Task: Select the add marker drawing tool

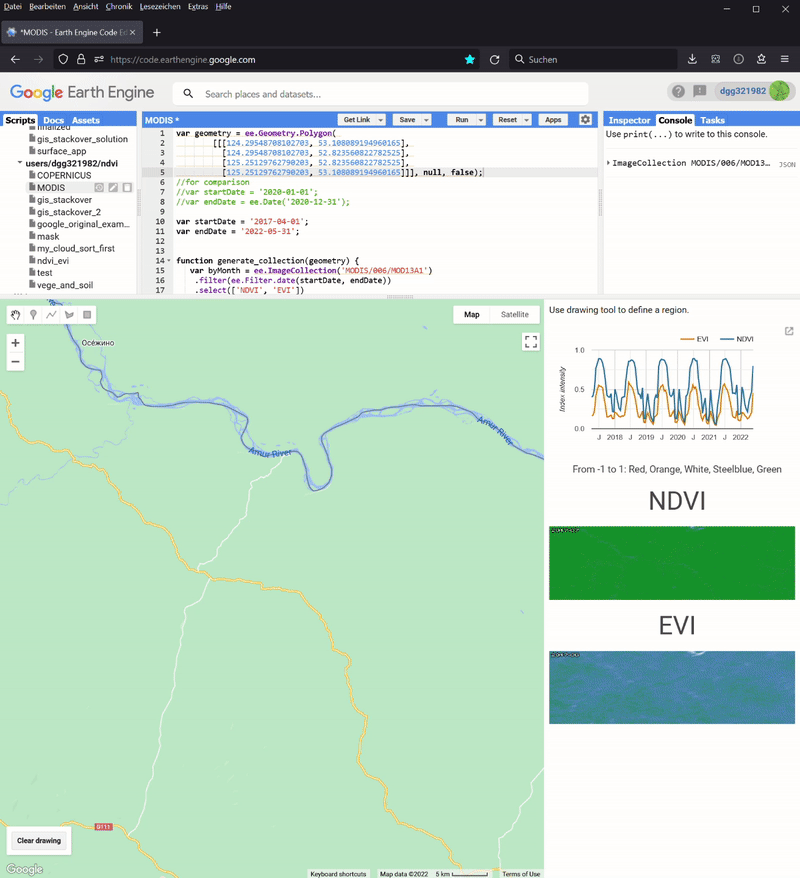Action: tap(34, 315)
